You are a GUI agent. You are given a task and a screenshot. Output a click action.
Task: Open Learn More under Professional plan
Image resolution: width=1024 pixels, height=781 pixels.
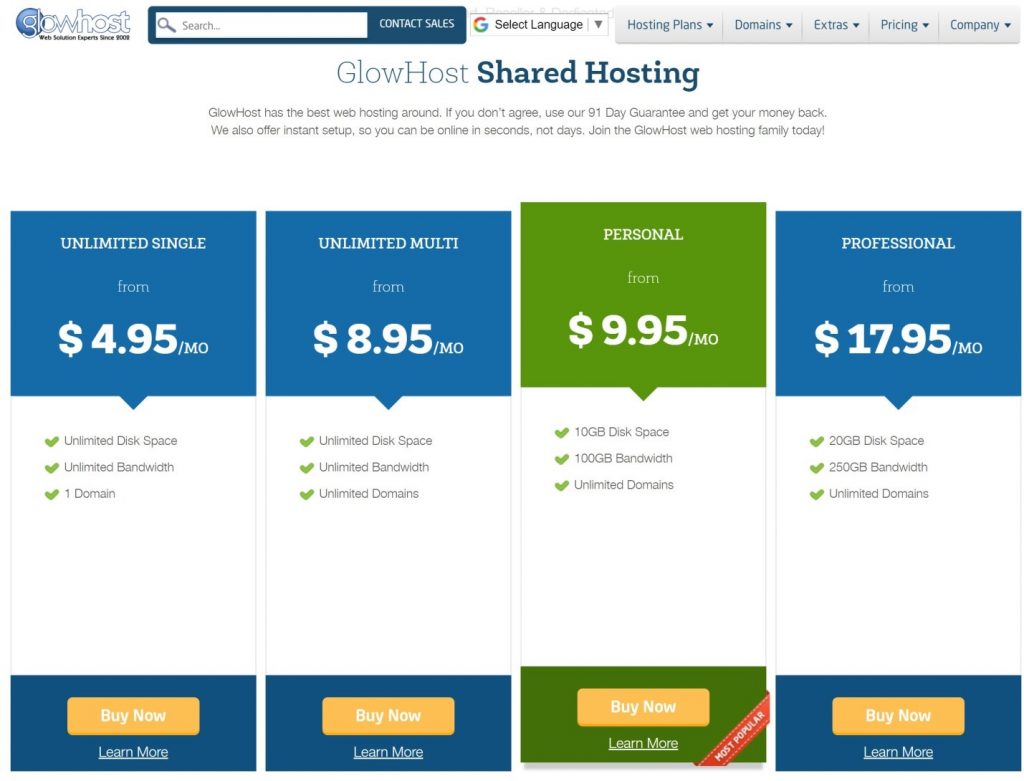(898, 752)
